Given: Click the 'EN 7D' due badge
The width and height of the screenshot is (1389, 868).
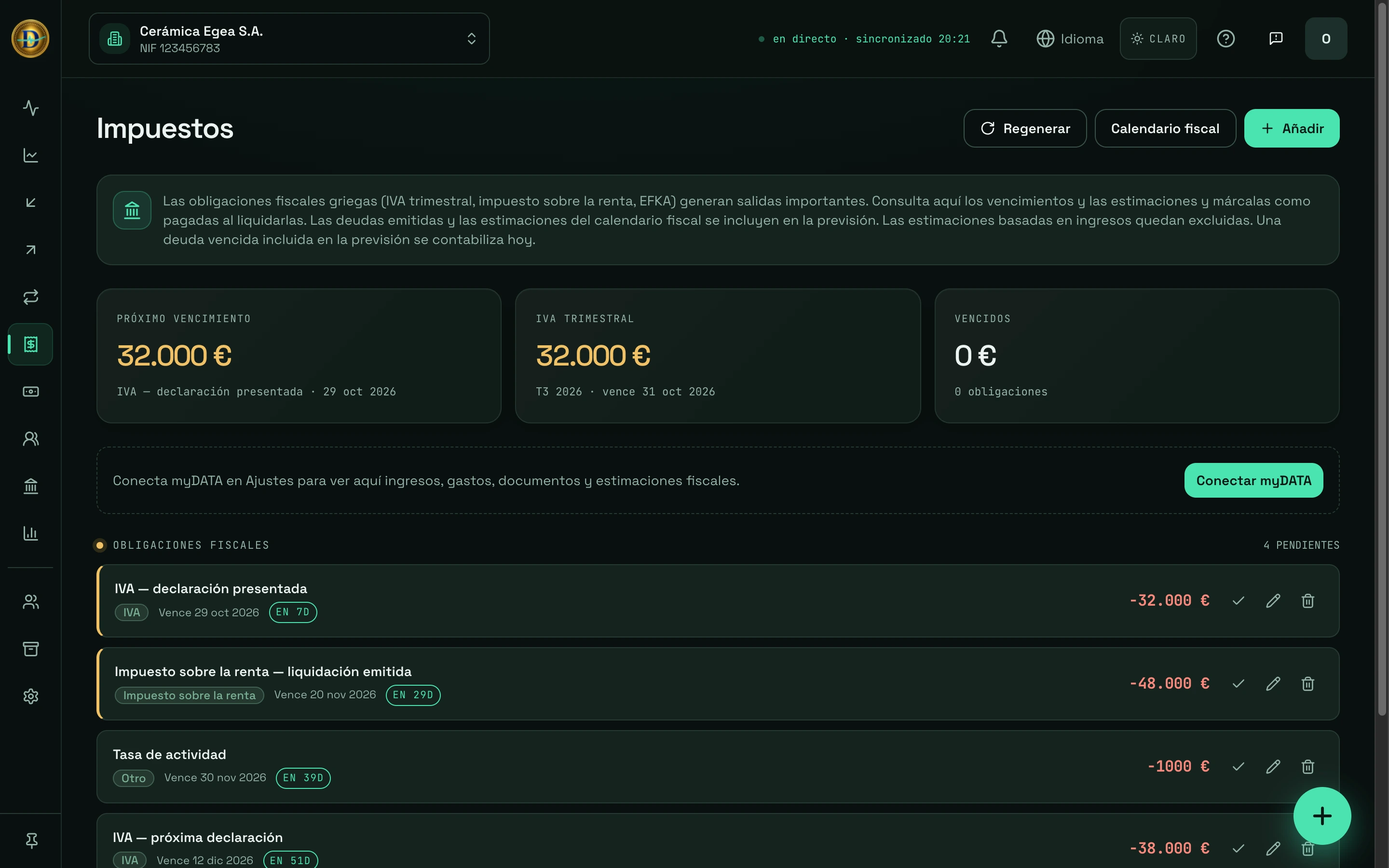Looking at the screenshot, I should [x=293, y=612].
